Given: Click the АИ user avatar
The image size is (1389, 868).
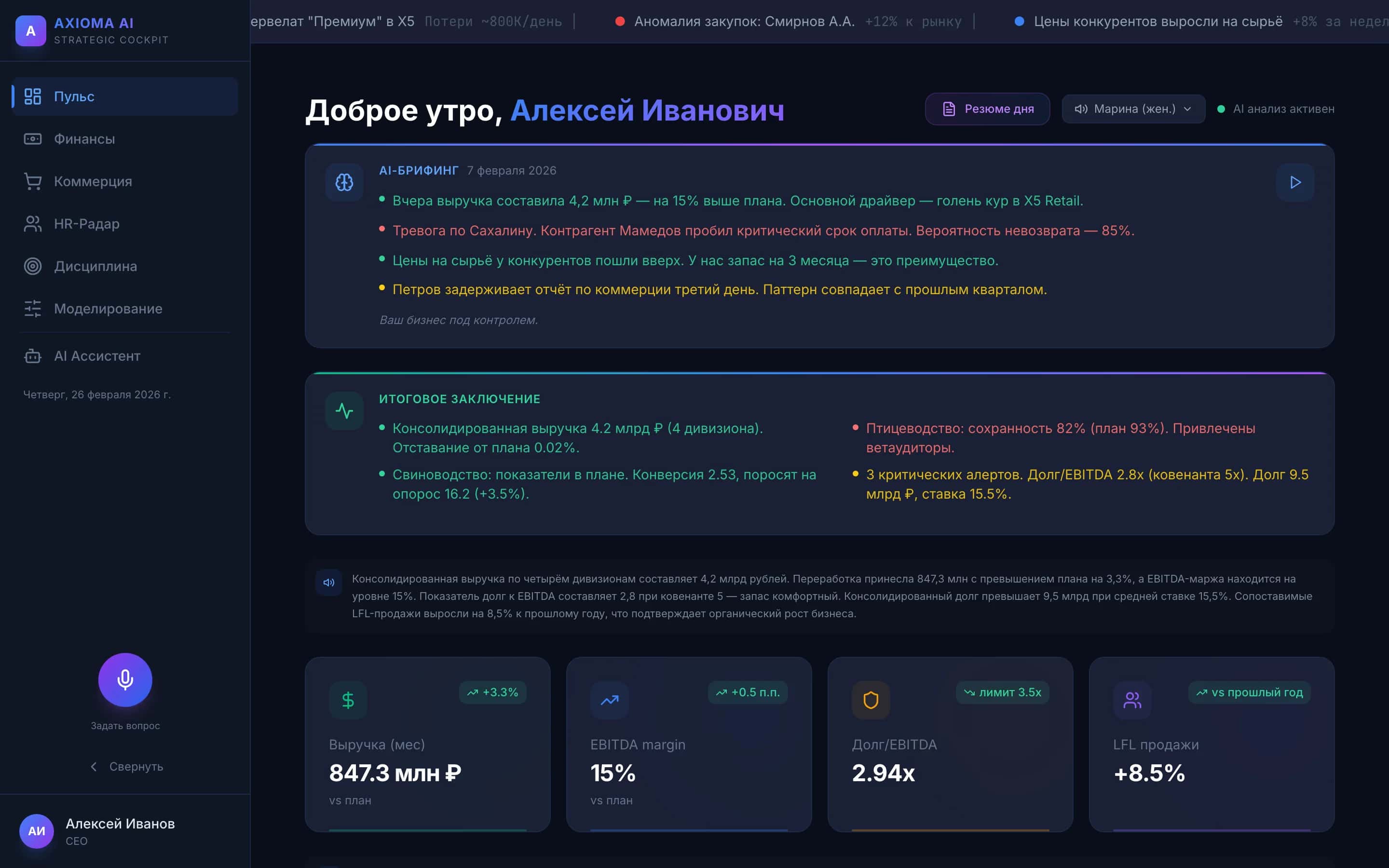Looking at the screenshot, I should click(37, 831).
